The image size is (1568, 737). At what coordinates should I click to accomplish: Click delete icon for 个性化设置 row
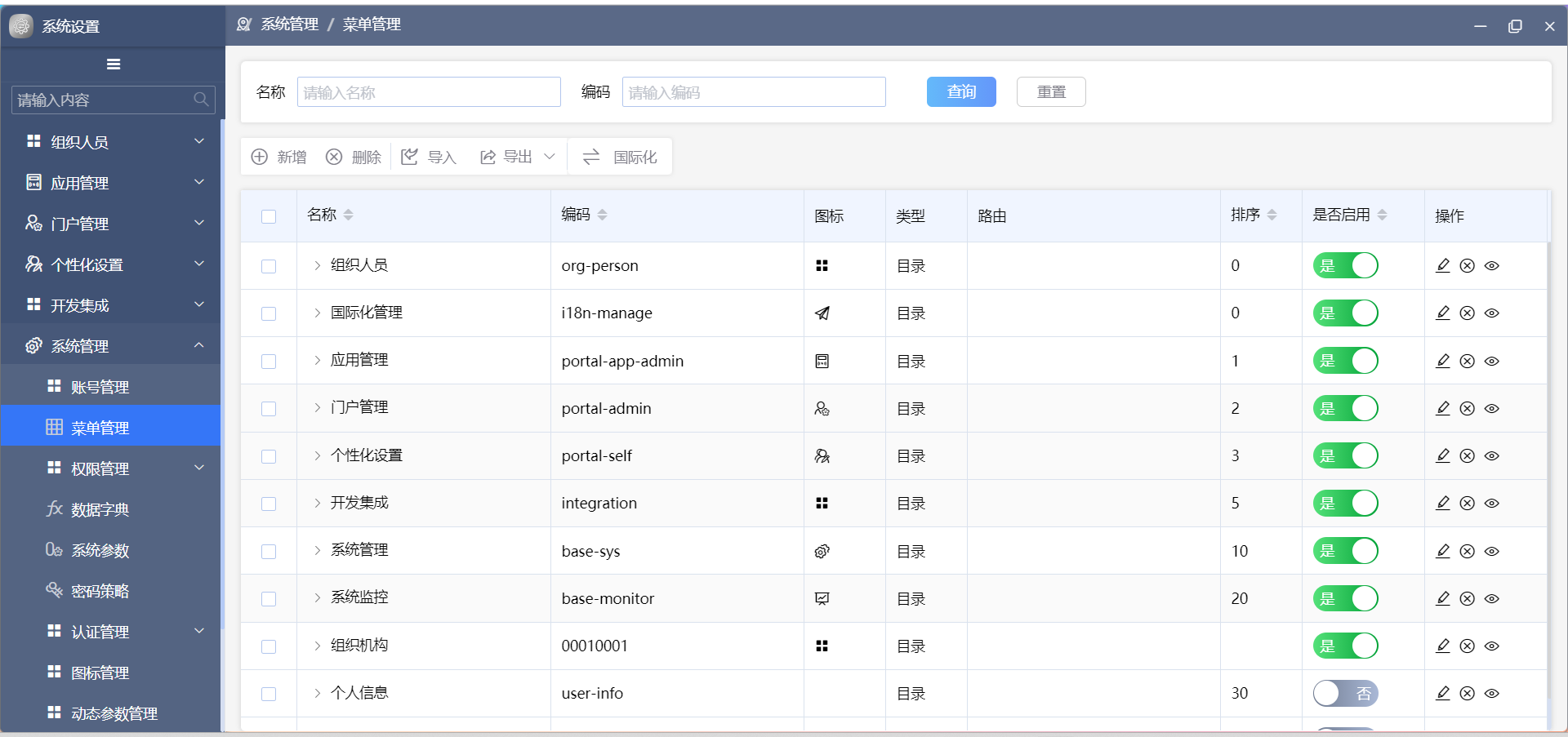(x=1468, y=455)
